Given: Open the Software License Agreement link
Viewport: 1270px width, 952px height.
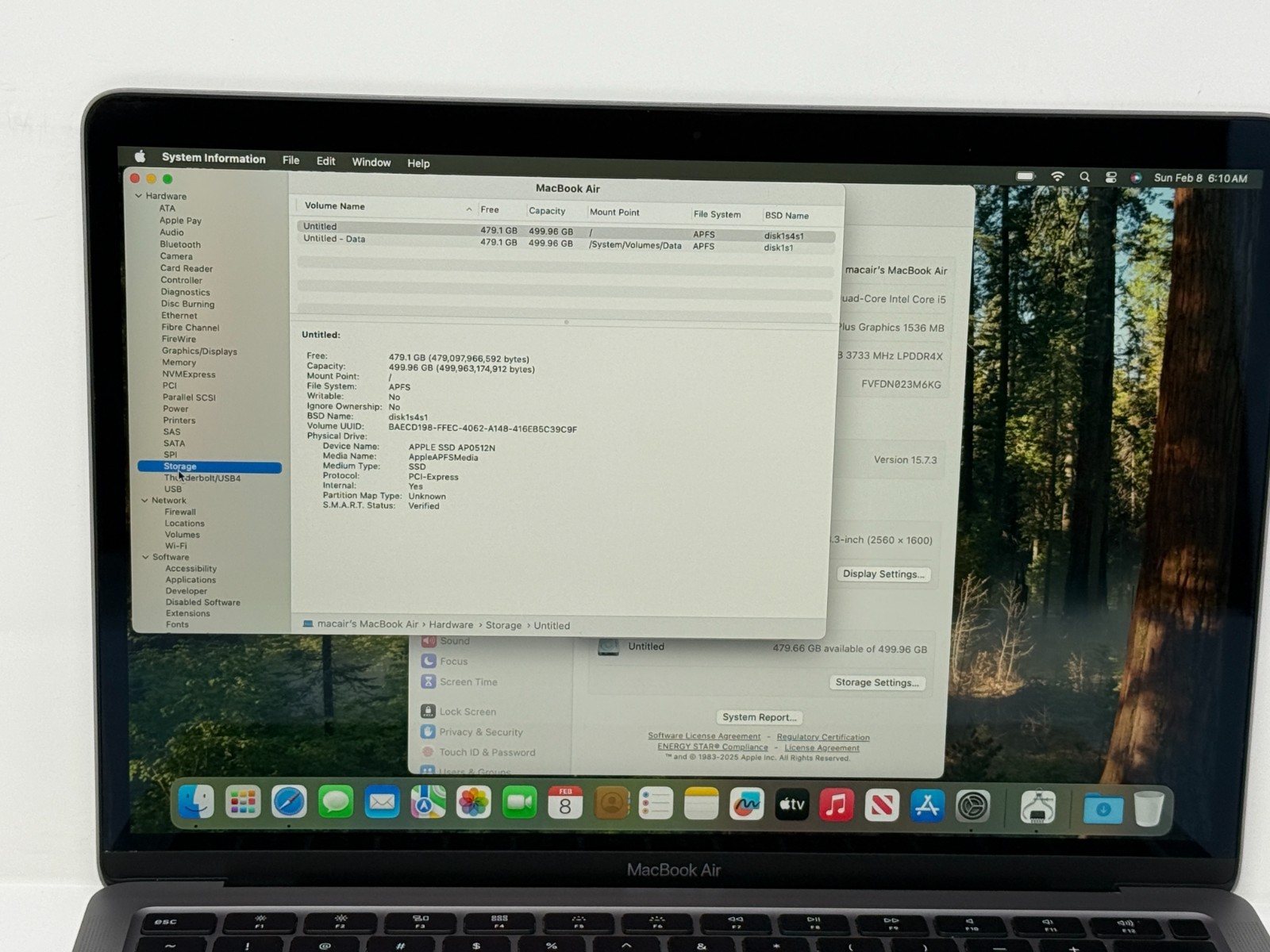Looking at the screenshot, I should click(x=704, y=736).
